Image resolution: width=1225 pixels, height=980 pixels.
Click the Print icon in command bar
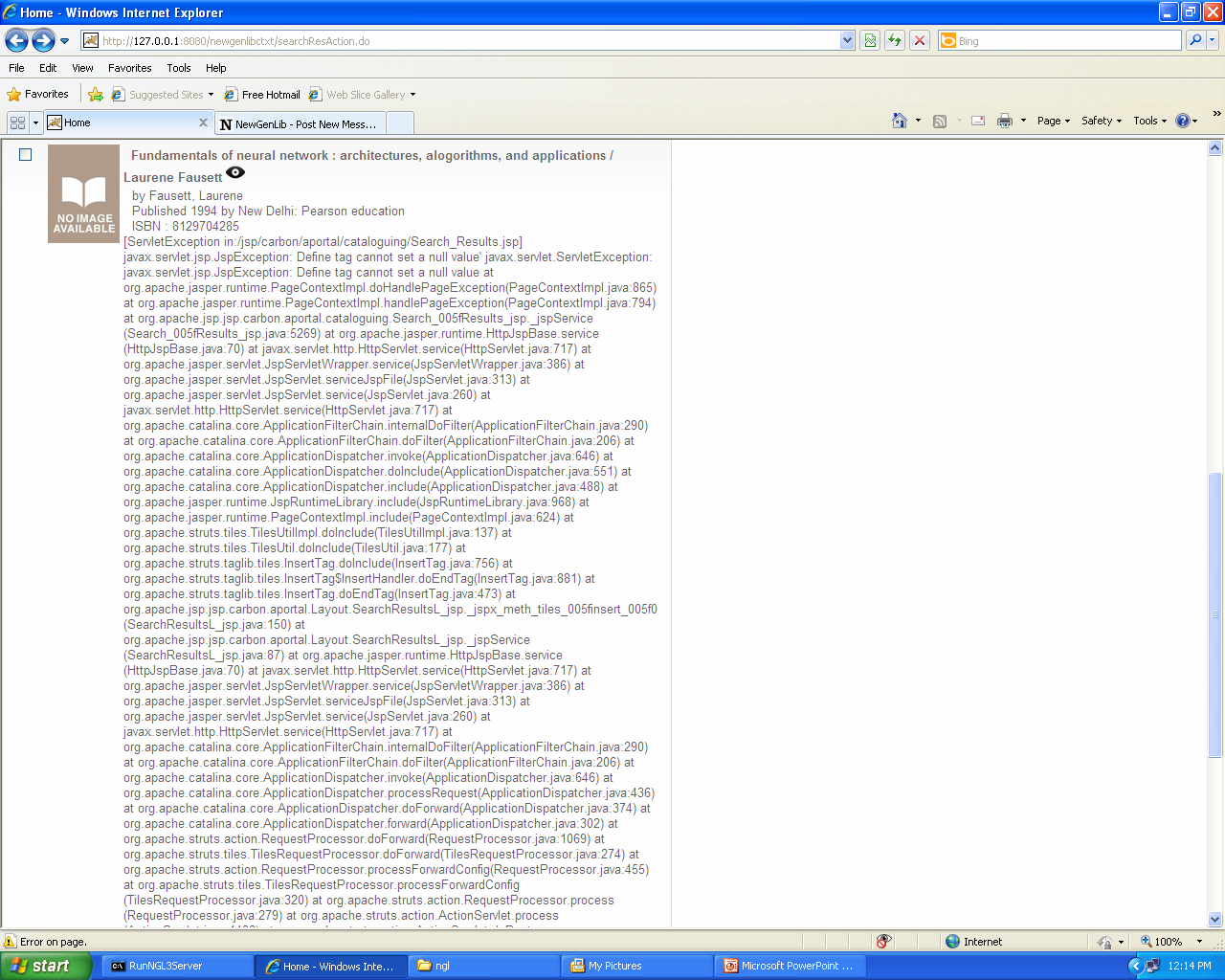(x=1004, y=121)
